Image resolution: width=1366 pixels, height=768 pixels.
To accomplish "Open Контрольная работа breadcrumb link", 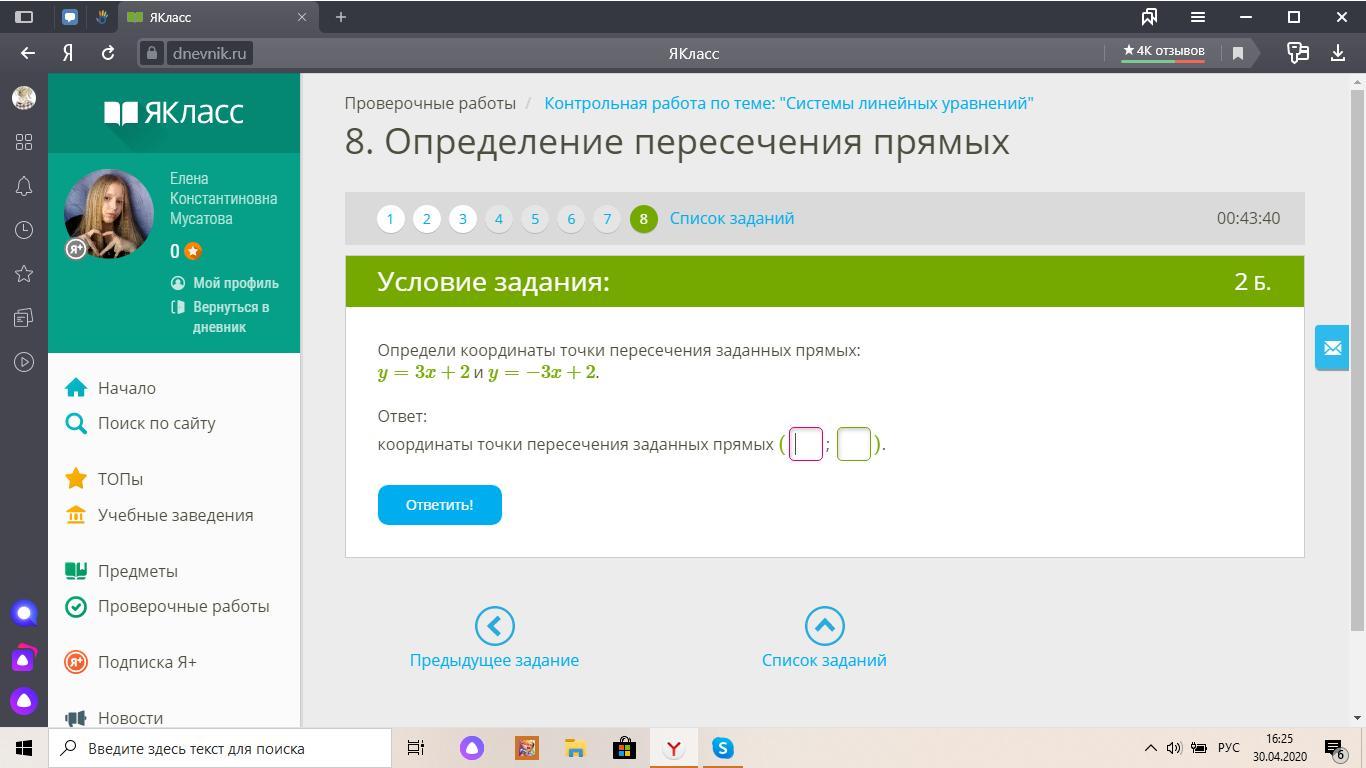I will [789, 103].
